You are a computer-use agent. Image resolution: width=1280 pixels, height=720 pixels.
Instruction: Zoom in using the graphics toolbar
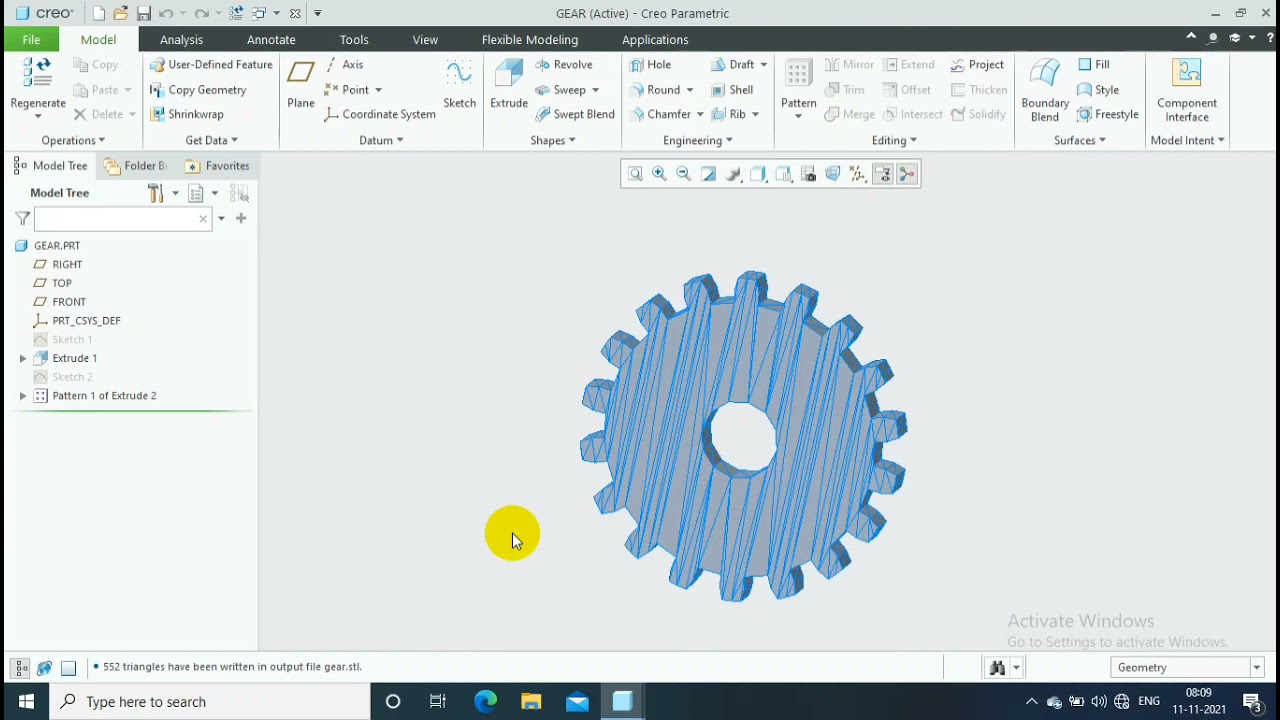(659, 174)
